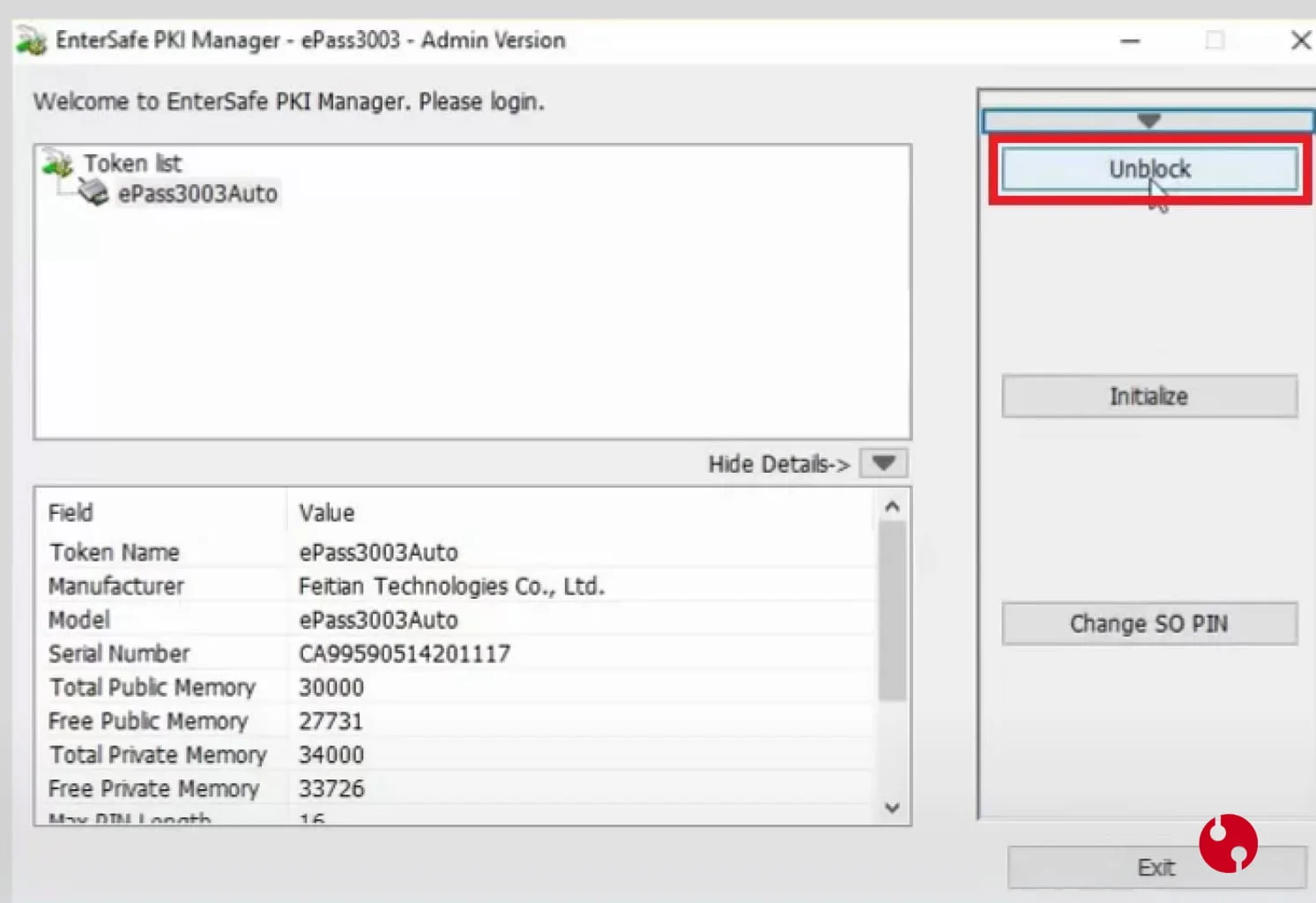
Task: Select the Free Private Memory label
Action: pos(154,788)
